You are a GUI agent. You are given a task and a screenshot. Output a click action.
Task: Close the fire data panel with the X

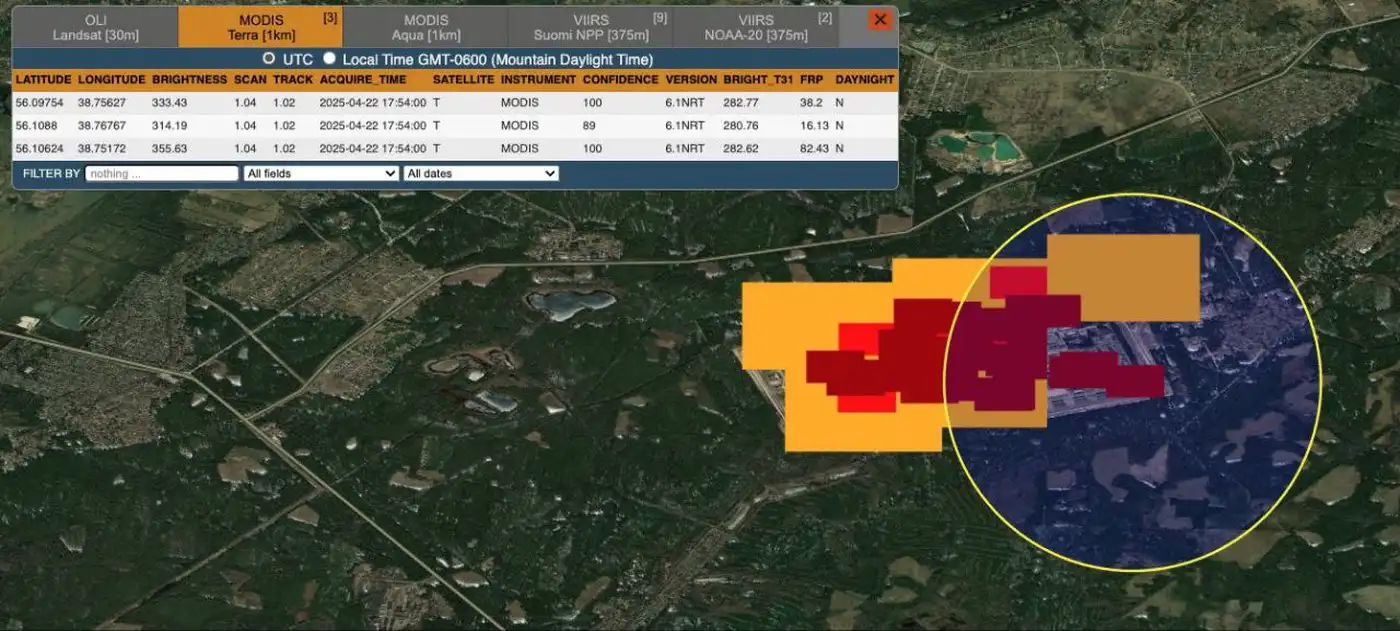(880, 20)
